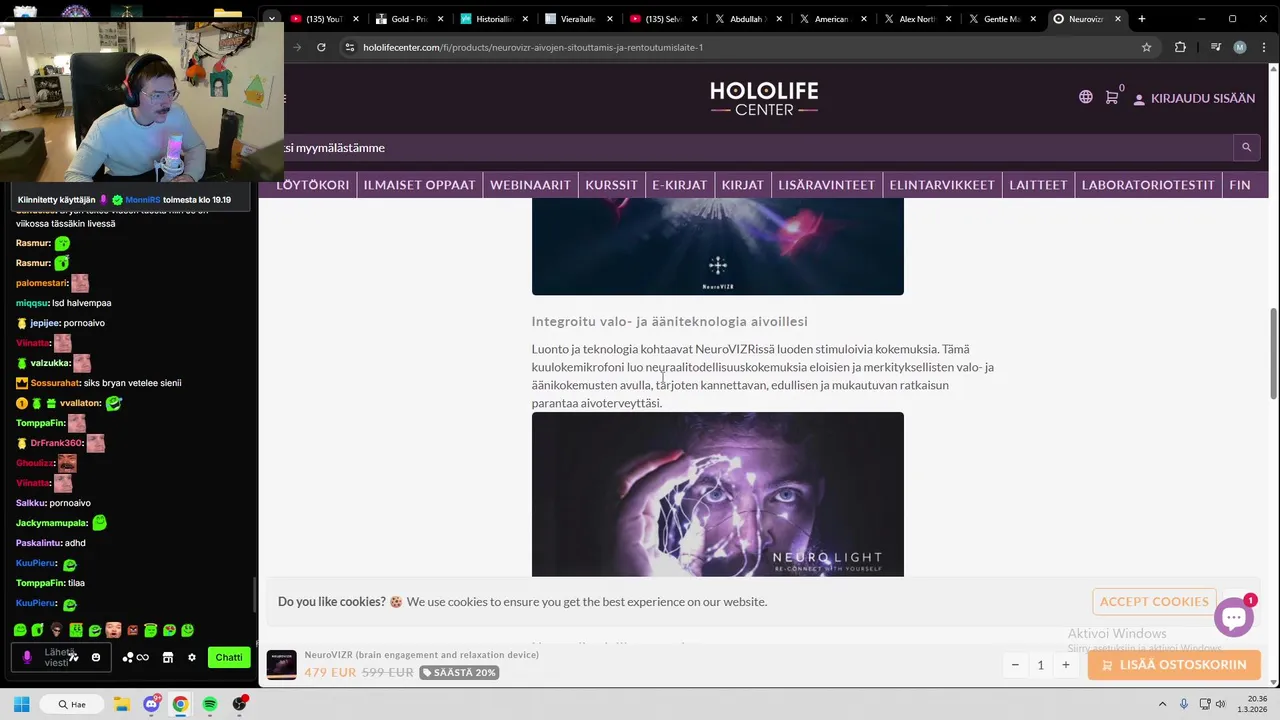Open Chrome profile avatar M
The image size is (1280, 720).
click(1240, 47)
